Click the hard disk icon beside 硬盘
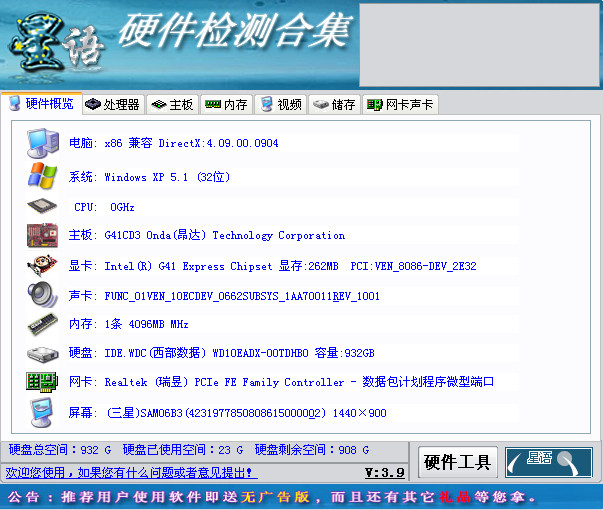The height and width of the screenshot is (510, 603). (43, 353)
